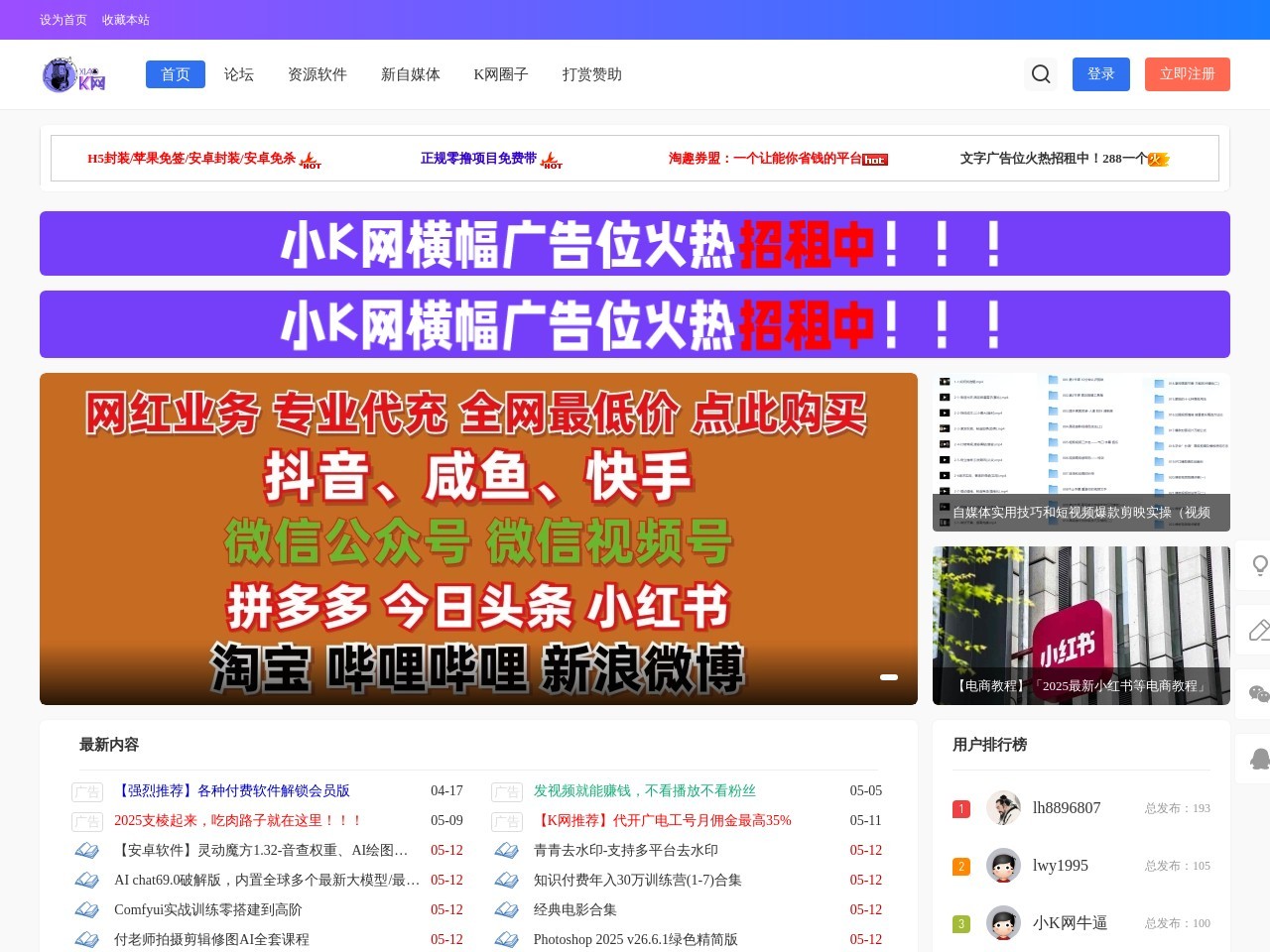Click the 网红业务专业代充 carousel image

tap(478, 539)
